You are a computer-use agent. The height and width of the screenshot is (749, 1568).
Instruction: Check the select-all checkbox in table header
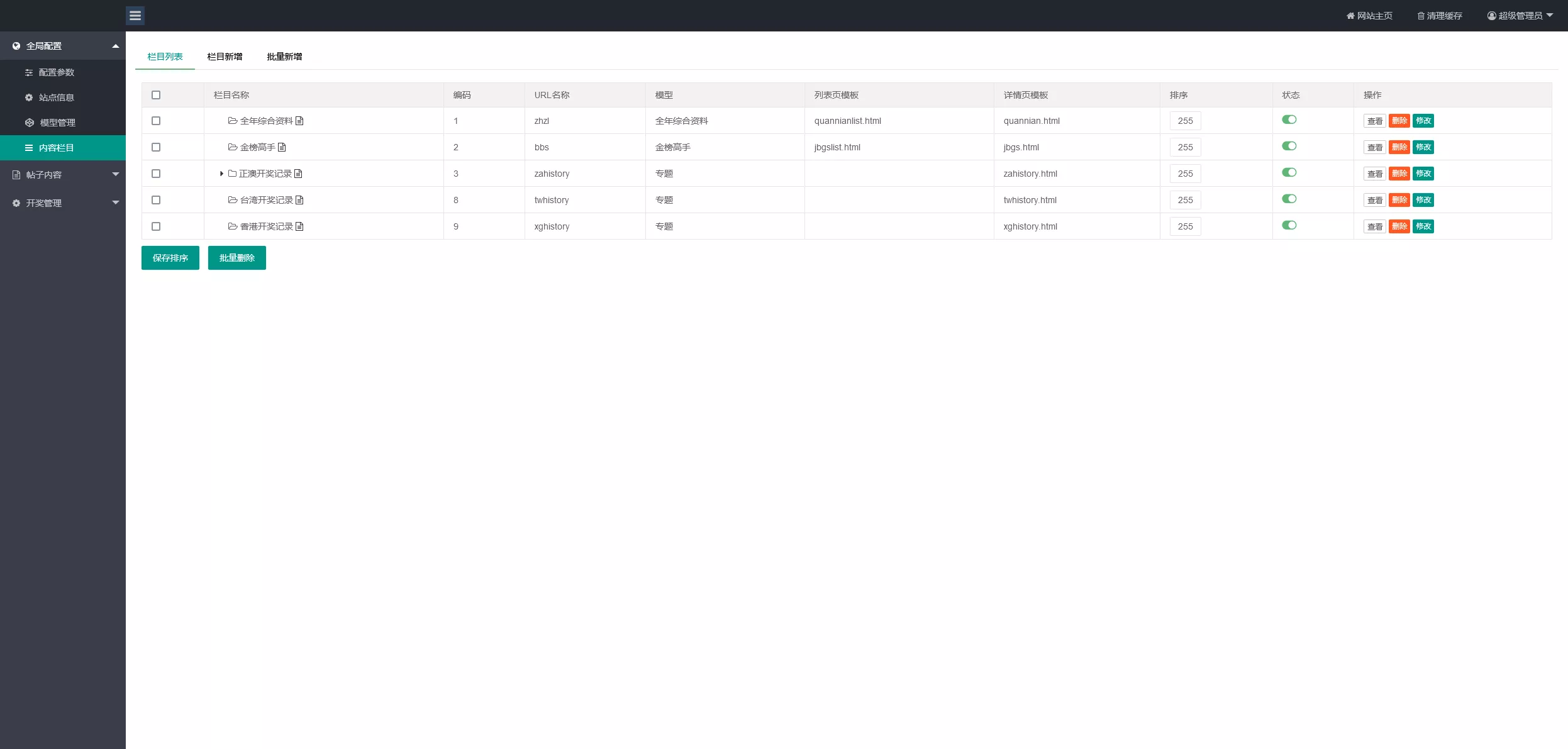click(x=156, y=95)
